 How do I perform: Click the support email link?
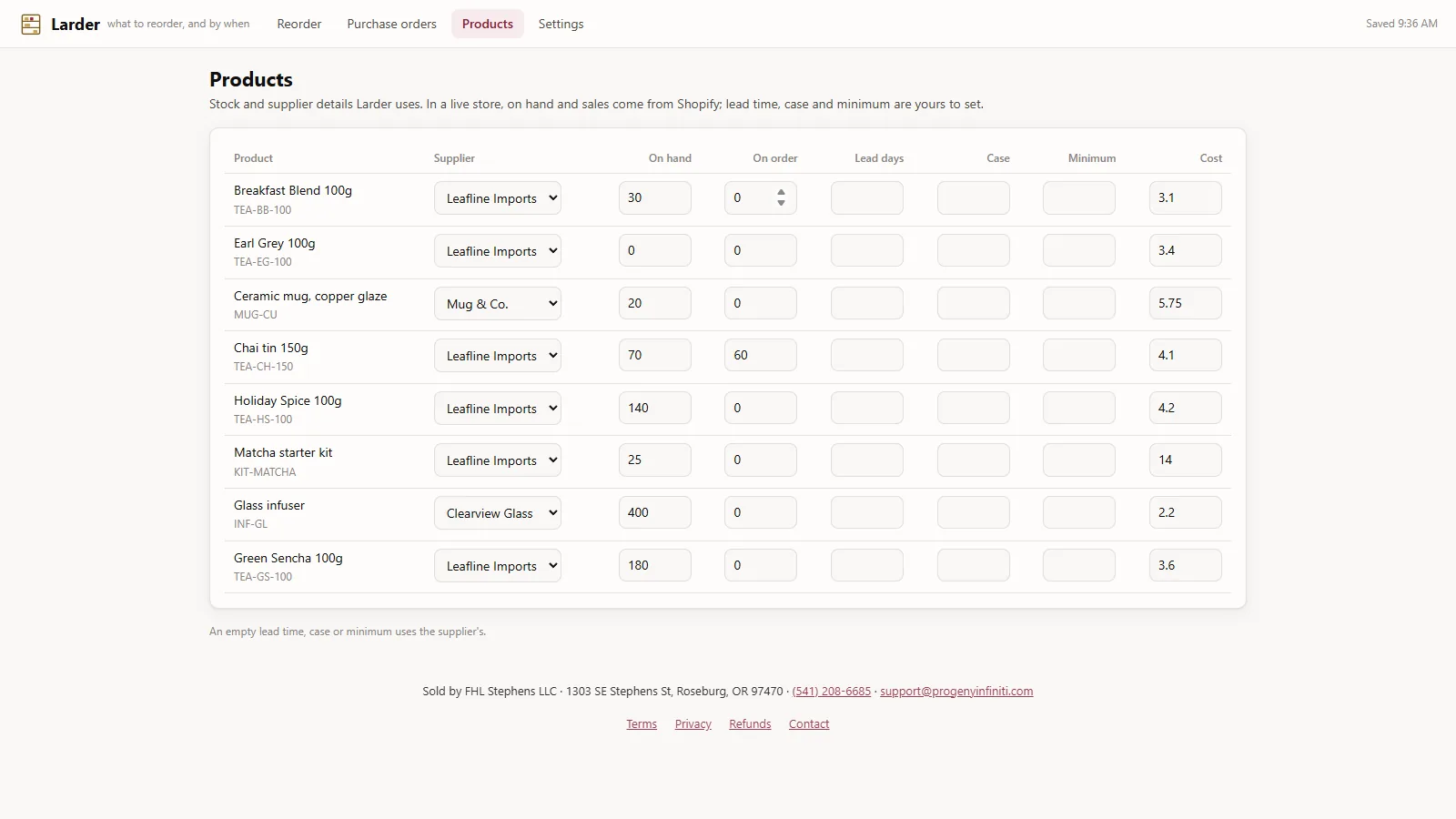956,692
